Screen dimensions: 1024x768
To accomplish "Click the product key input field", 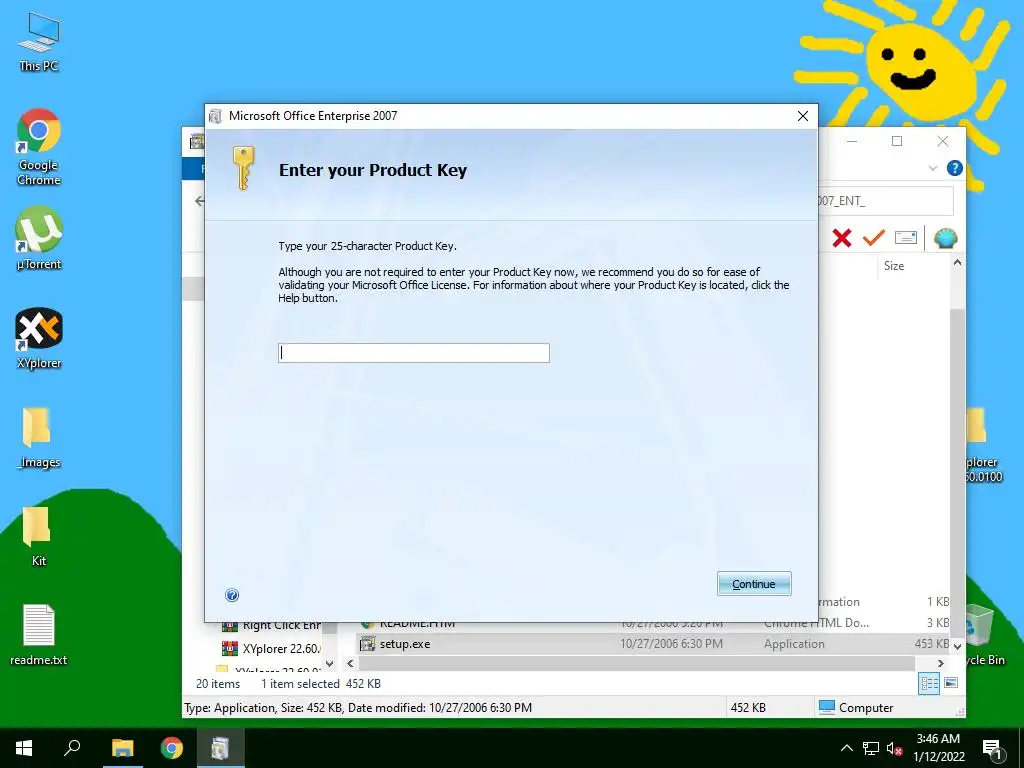I will pos(413,353).
